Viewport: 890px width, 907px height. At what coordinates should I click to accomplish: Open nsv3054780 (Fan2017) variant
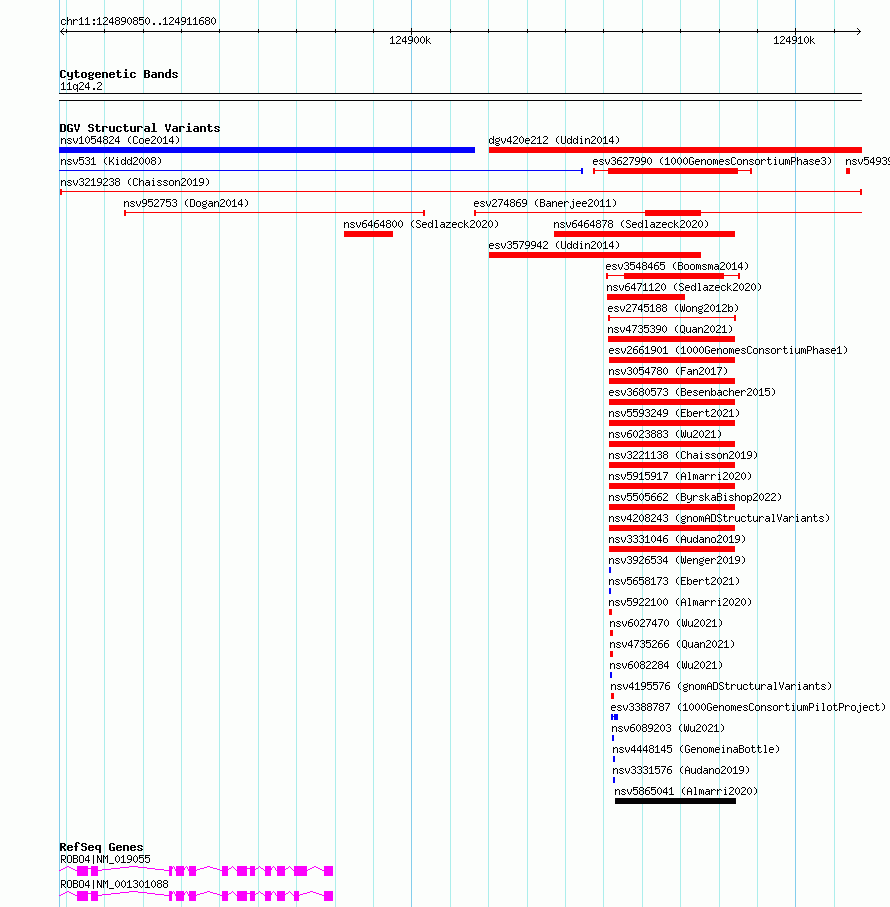click(668, 371)
